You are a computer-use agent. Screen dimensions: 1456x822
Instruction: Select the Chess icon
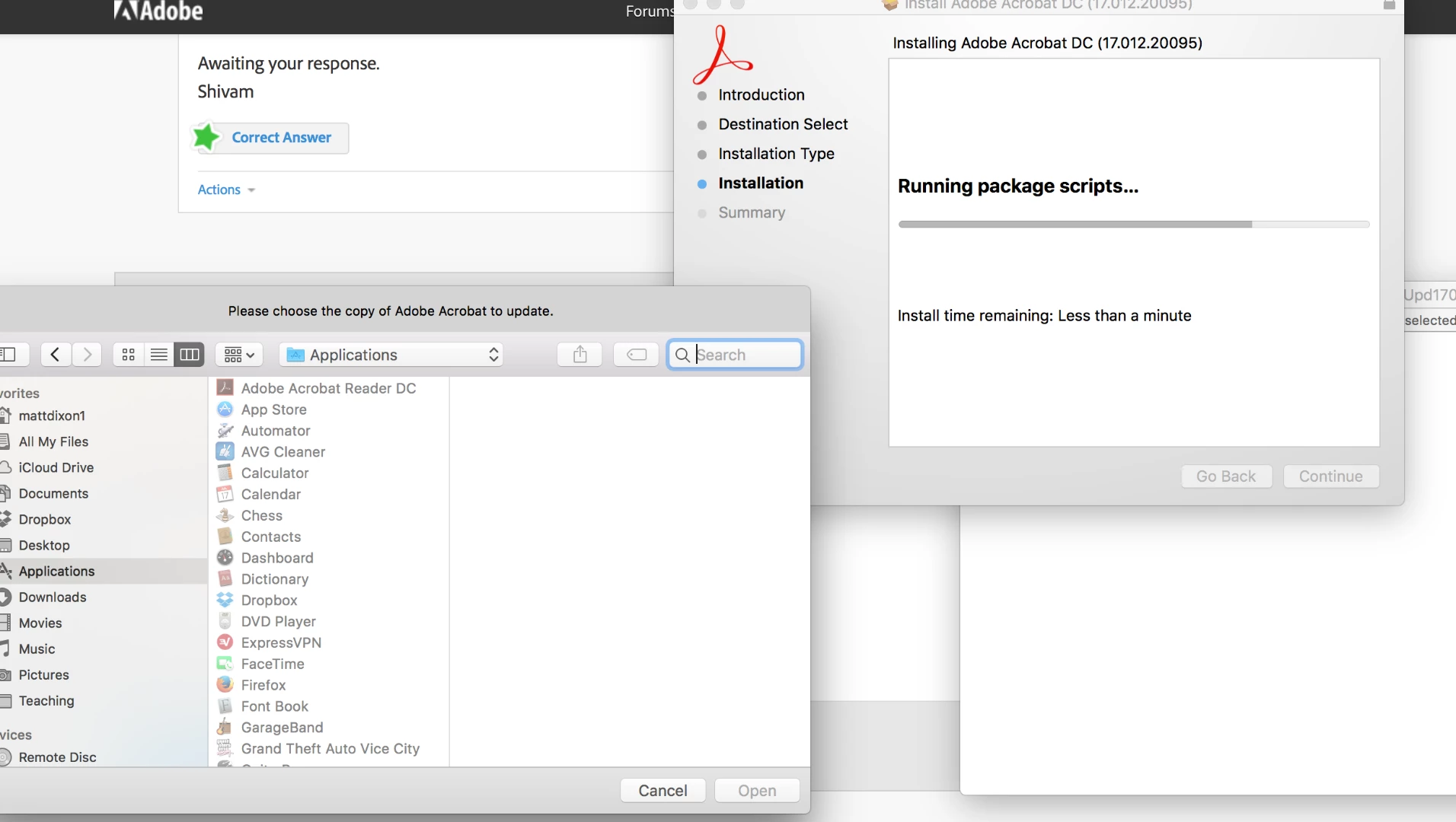[x=225, y=515]
